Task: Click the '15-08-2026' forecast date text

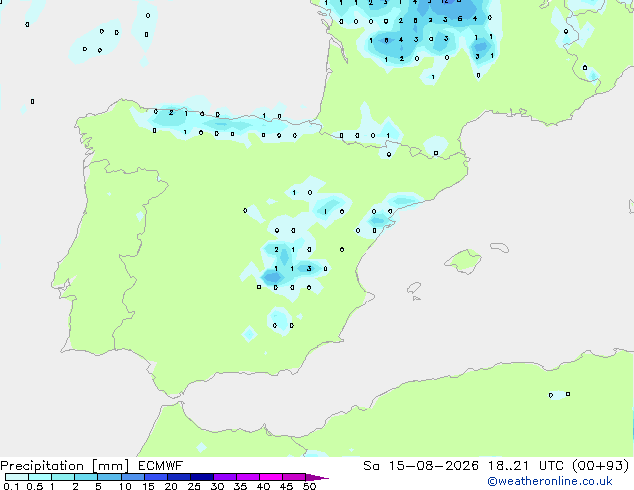Action: tap(433, 466)
